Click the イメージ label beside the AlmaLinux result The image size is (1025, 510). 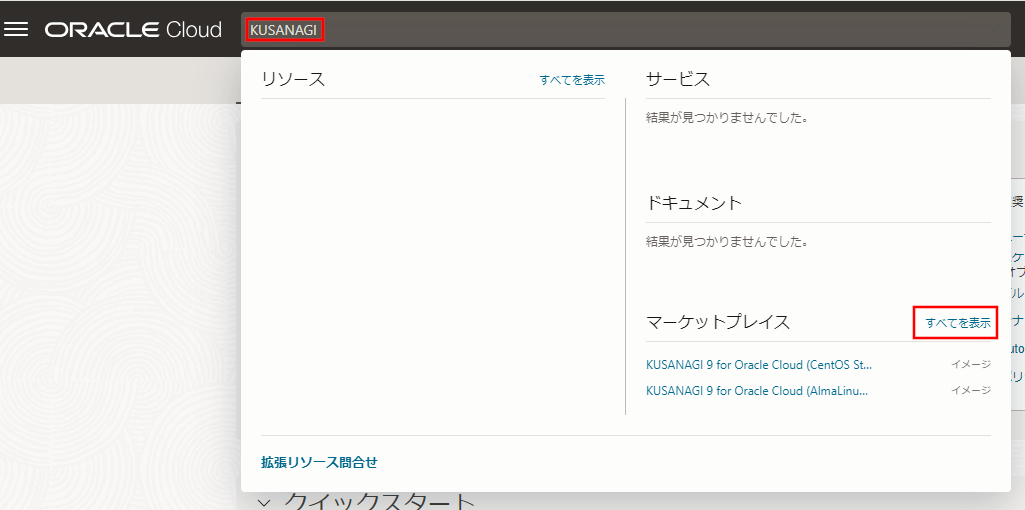[x=971, y=390]
